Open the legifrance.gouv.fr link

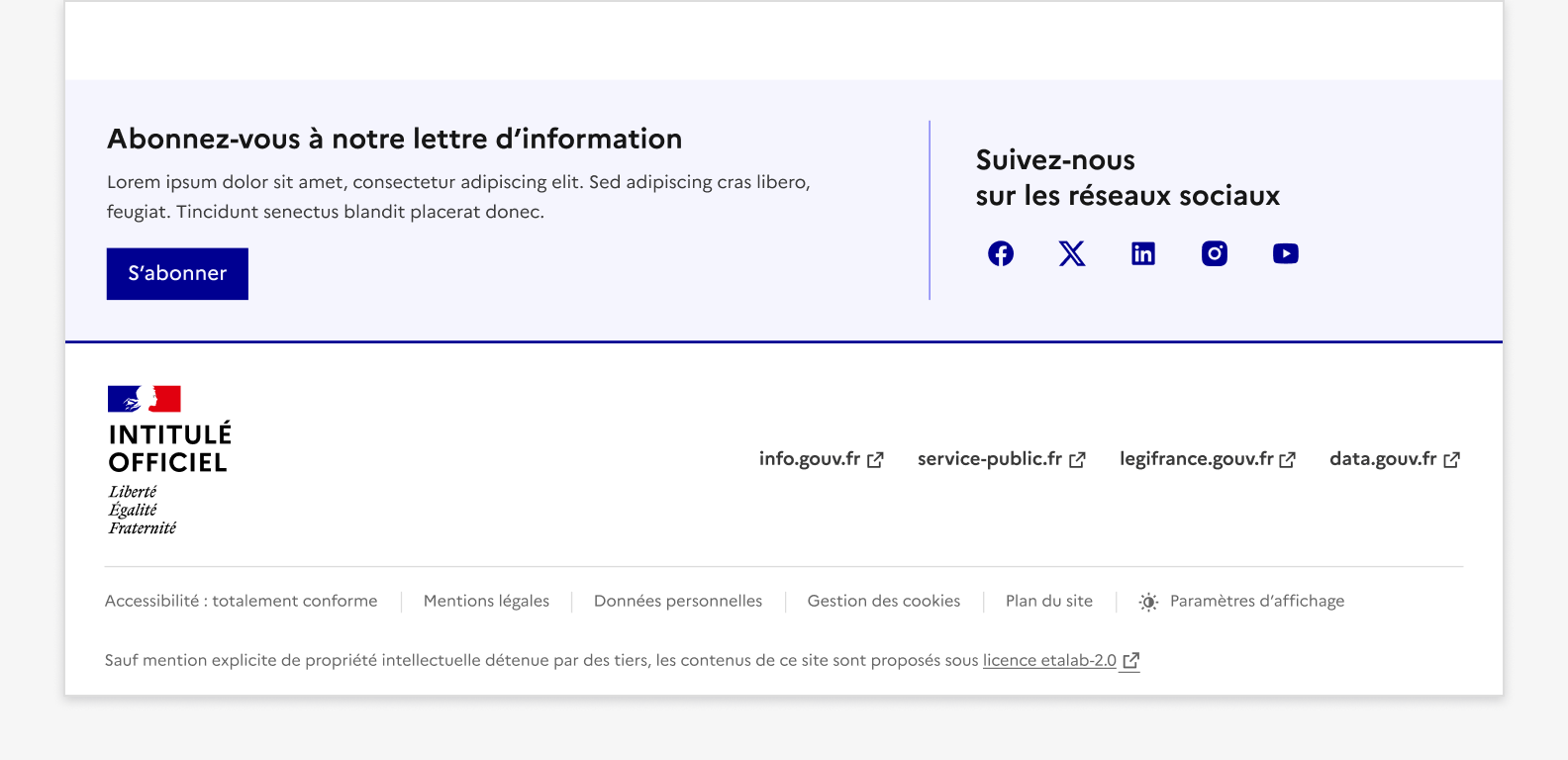pos(1196,459)
